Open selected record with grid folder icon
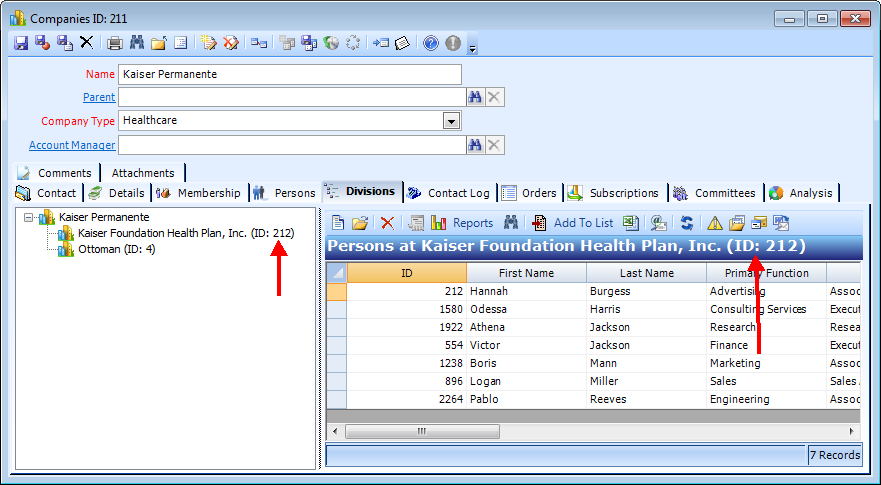The width and height of the screenshot is (881, 485). (360, 223)
